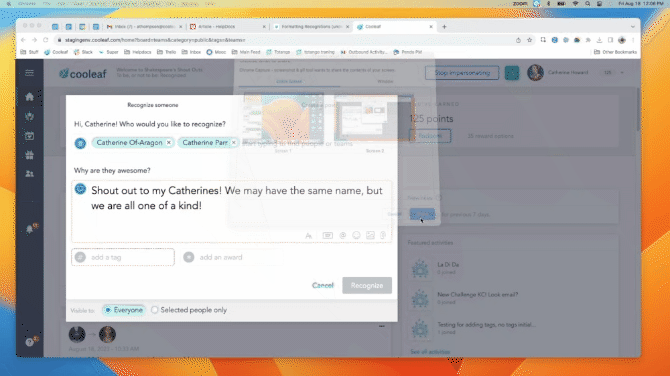Select the Everyone visibility option
The image size is (670, 376).
[123, 310]
